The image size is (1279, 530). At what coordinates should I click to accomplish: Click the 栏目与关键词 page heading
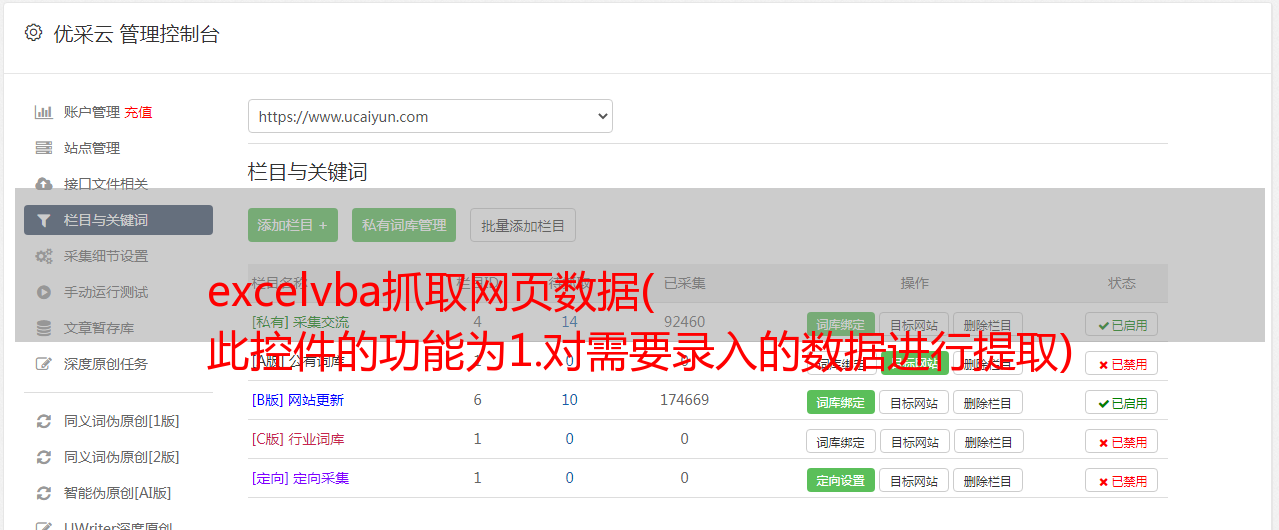308,172
